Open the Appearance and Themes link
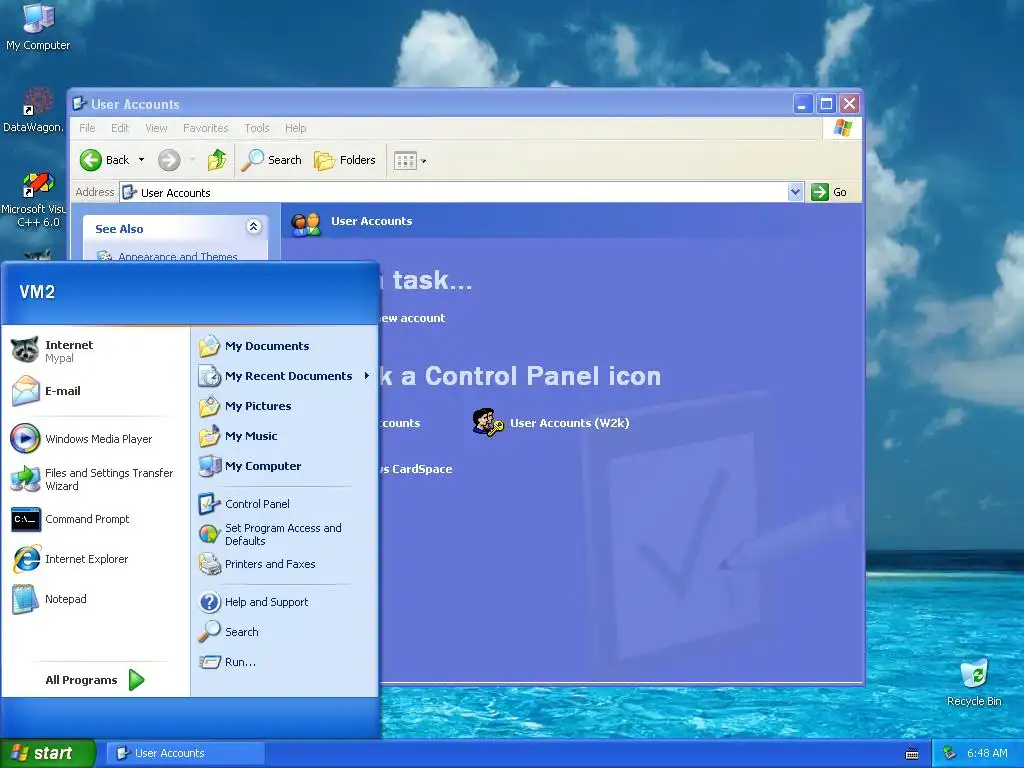1024x768 pixels. [x=178, y=256]
